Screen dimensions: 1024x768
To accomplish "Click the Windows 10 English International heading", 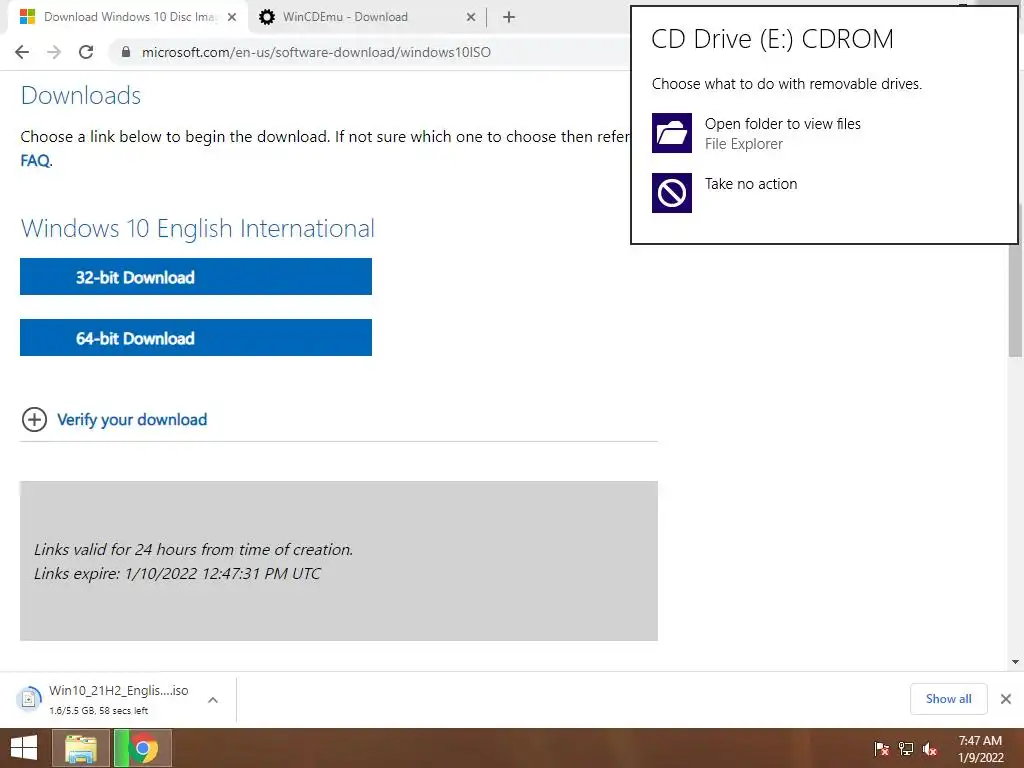I will click(x=197, y=229).
